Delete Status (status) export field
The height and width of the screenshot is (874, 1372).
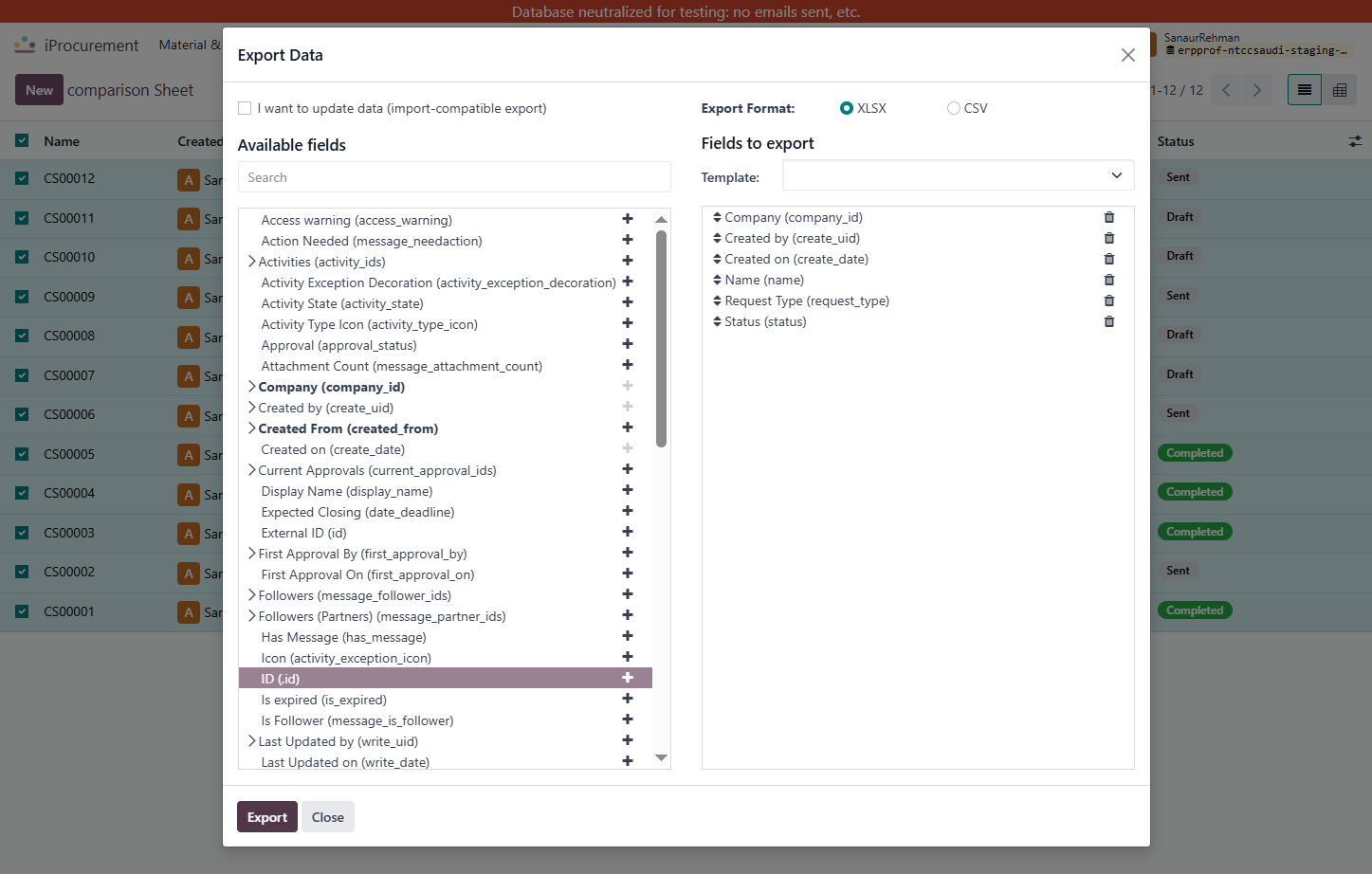[x=1109, y=321]
